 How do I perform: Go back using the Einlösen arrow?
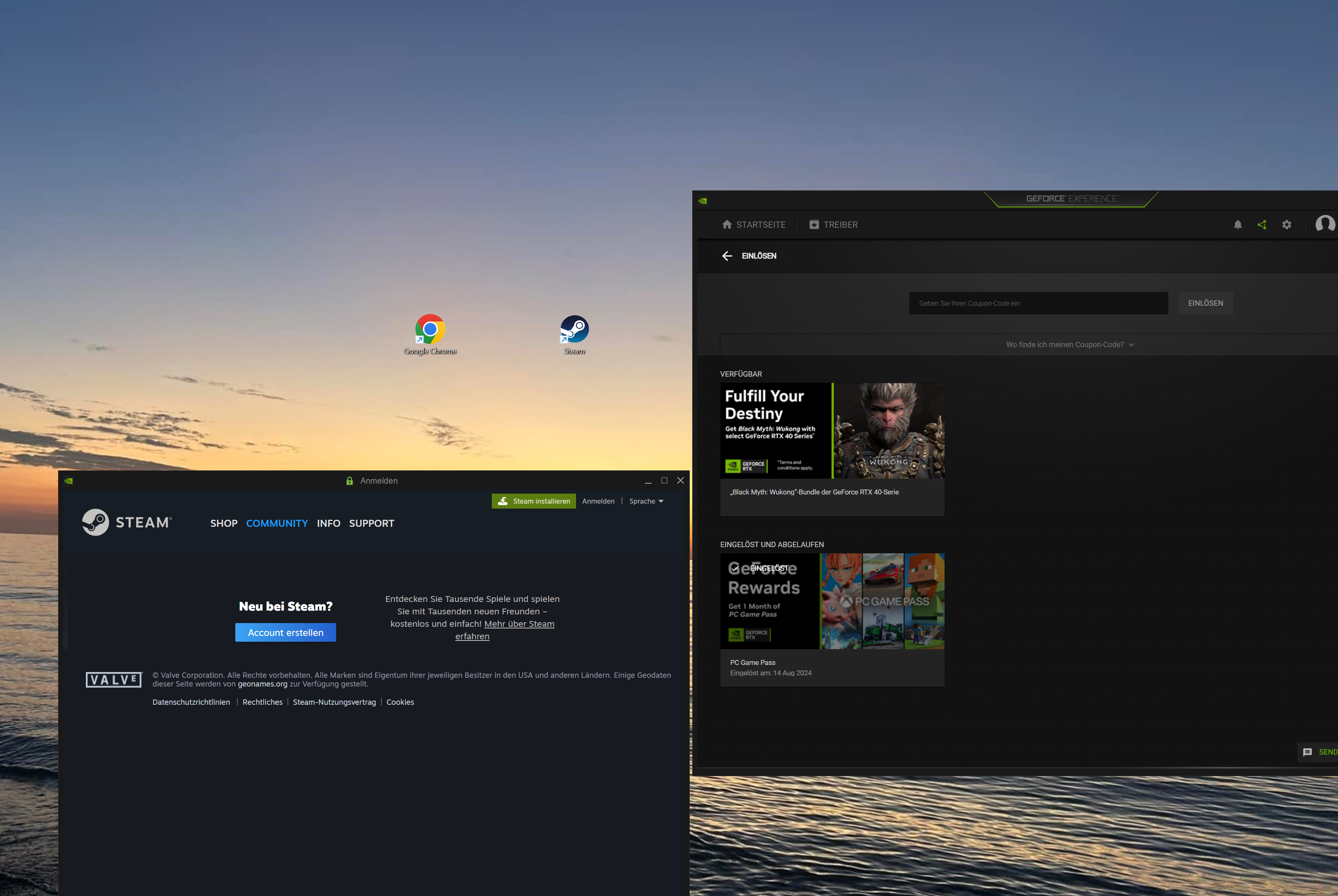tap(727, 256)
